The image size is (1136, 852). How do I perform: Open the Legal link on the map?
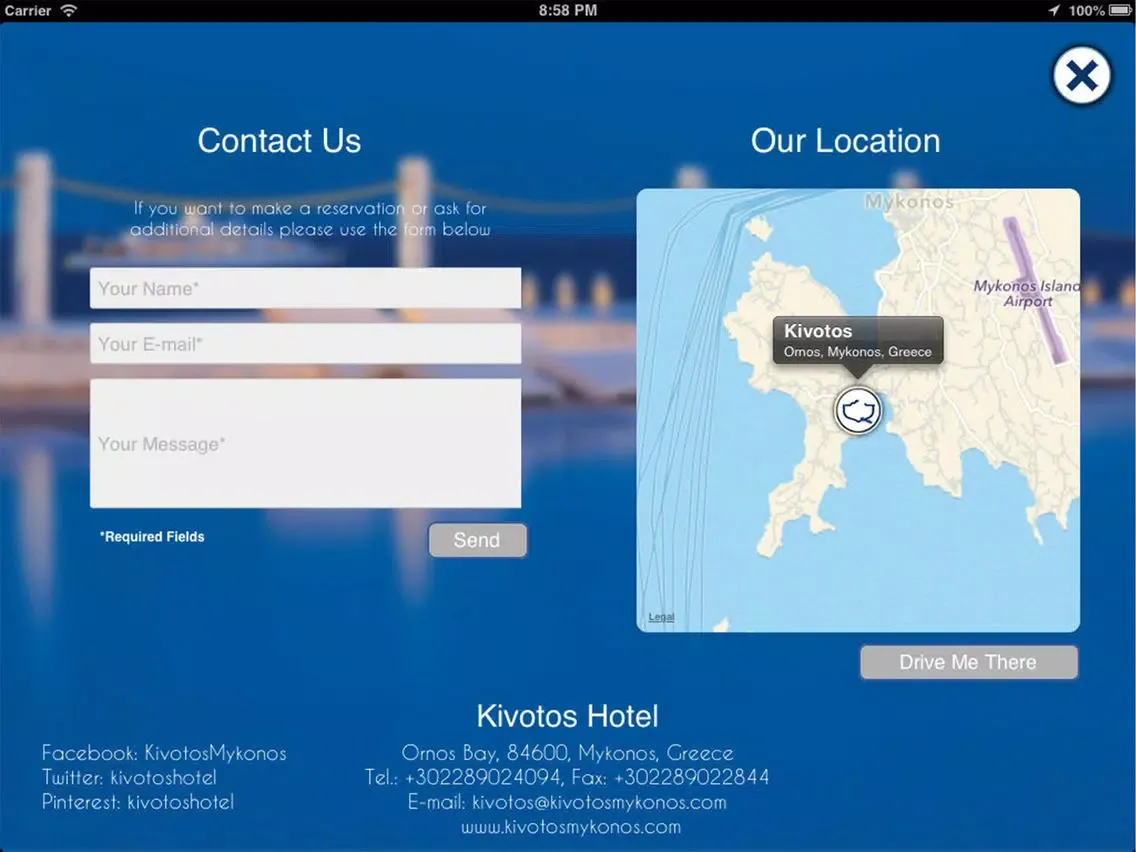click(661, 617)
